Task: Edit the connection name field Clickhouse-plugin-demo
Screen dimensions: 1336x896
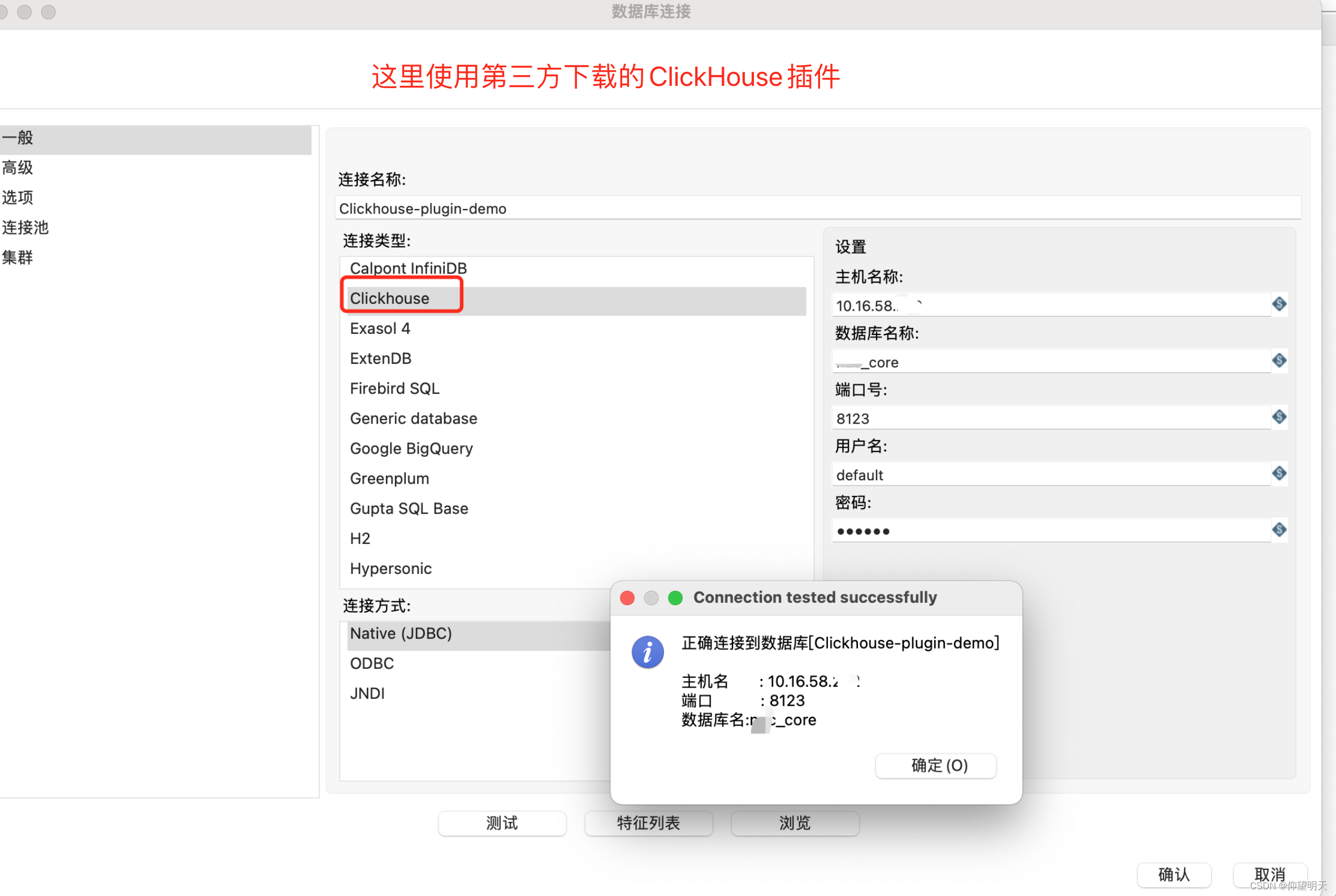Action: pos(818,208)
